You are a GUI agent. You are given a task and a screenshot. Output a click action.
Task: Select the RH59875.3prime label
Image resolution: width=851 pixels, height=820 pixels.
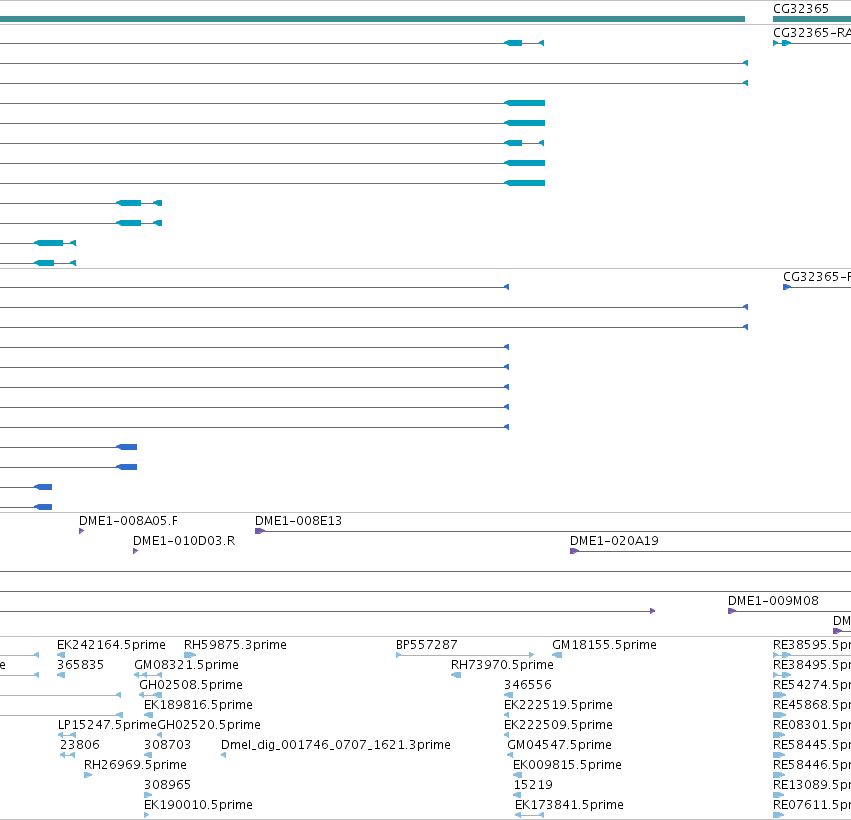[235, 645]
